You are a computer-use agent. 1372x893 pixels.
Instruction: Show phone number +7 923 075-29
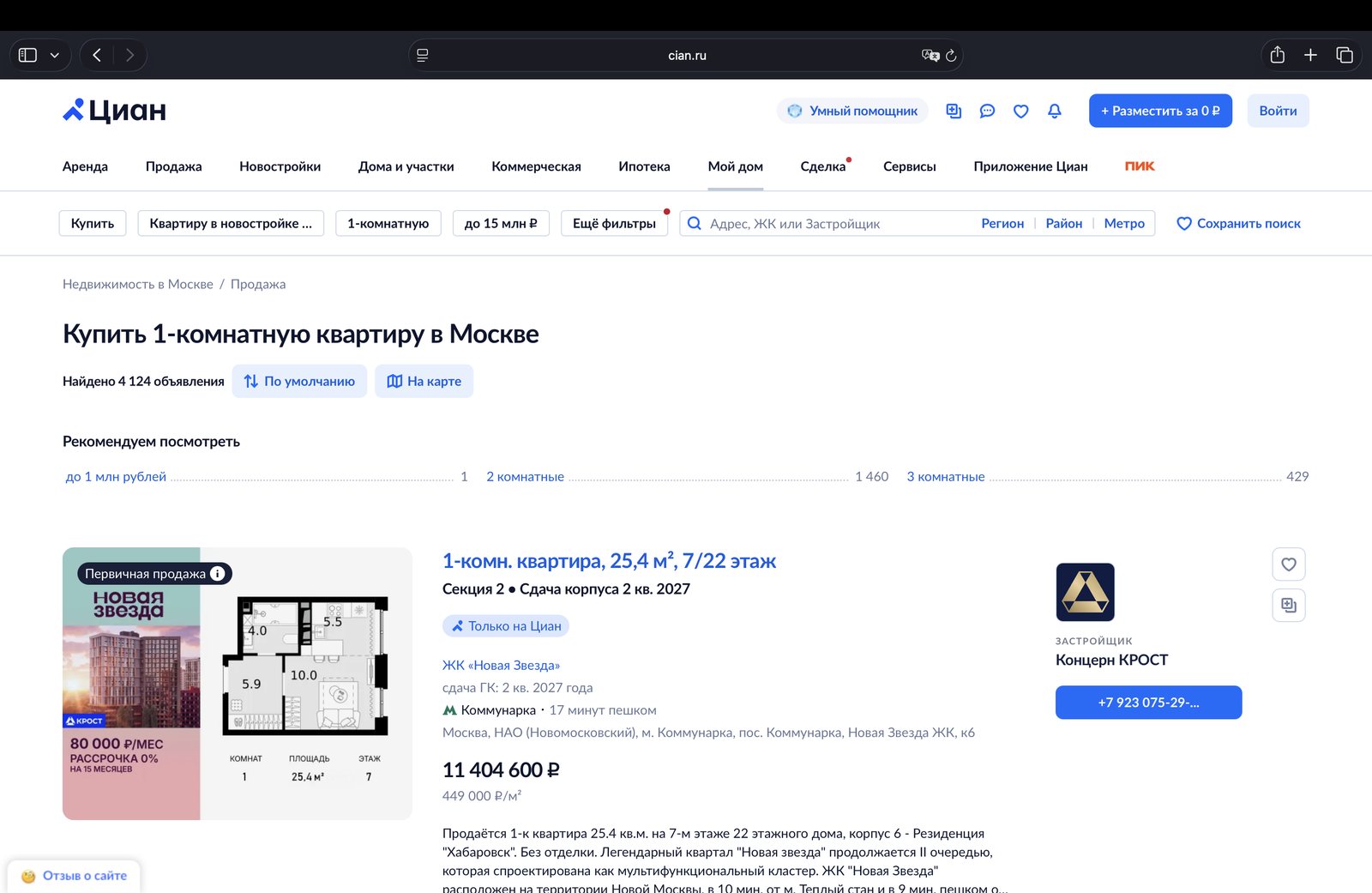pyautogui.click(x=1148, y=703)
